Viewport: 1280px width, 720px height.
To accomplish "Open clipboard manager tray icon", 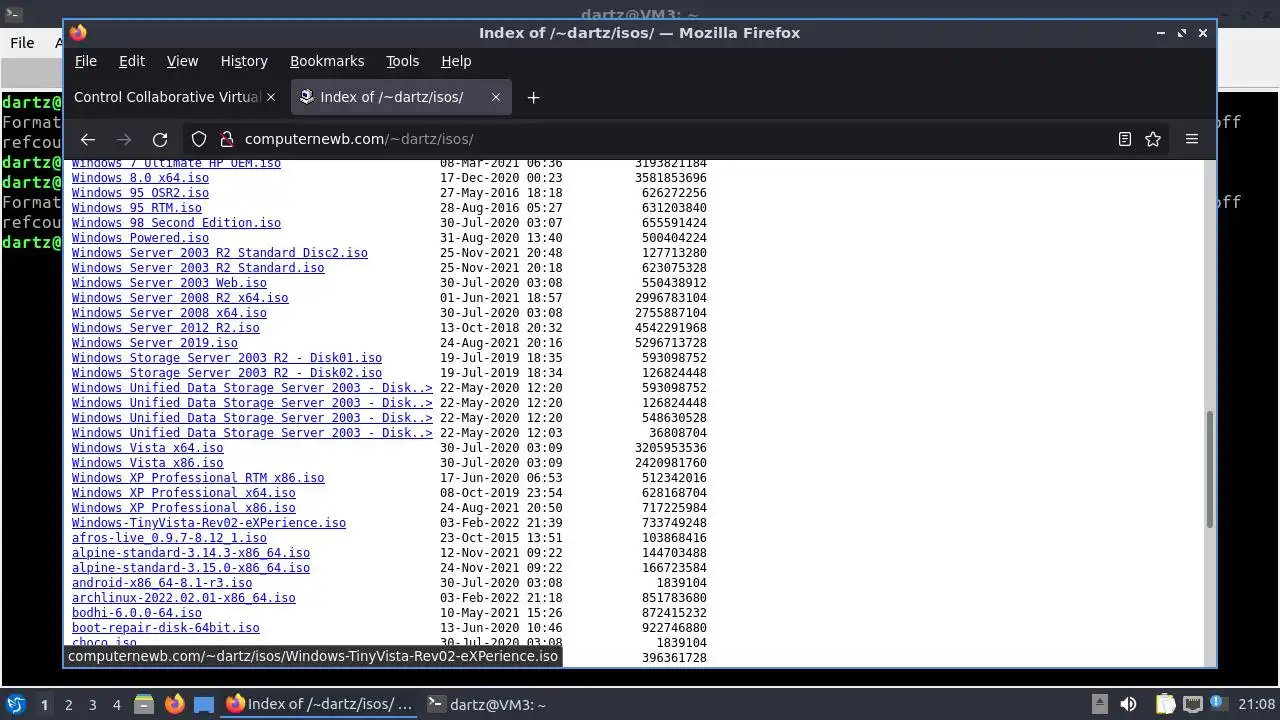I will 1165,704.
